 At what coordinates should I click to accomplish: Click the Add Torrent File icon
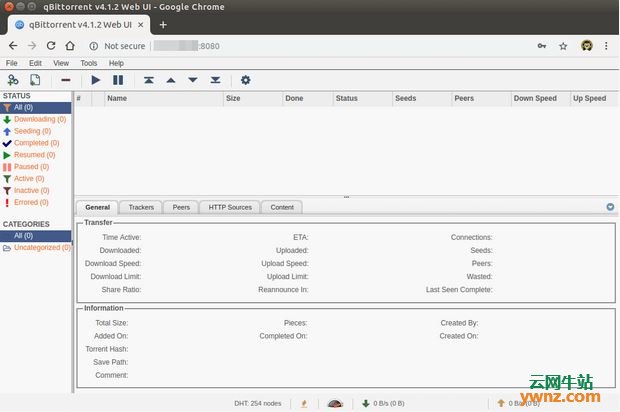coord(35,80)
